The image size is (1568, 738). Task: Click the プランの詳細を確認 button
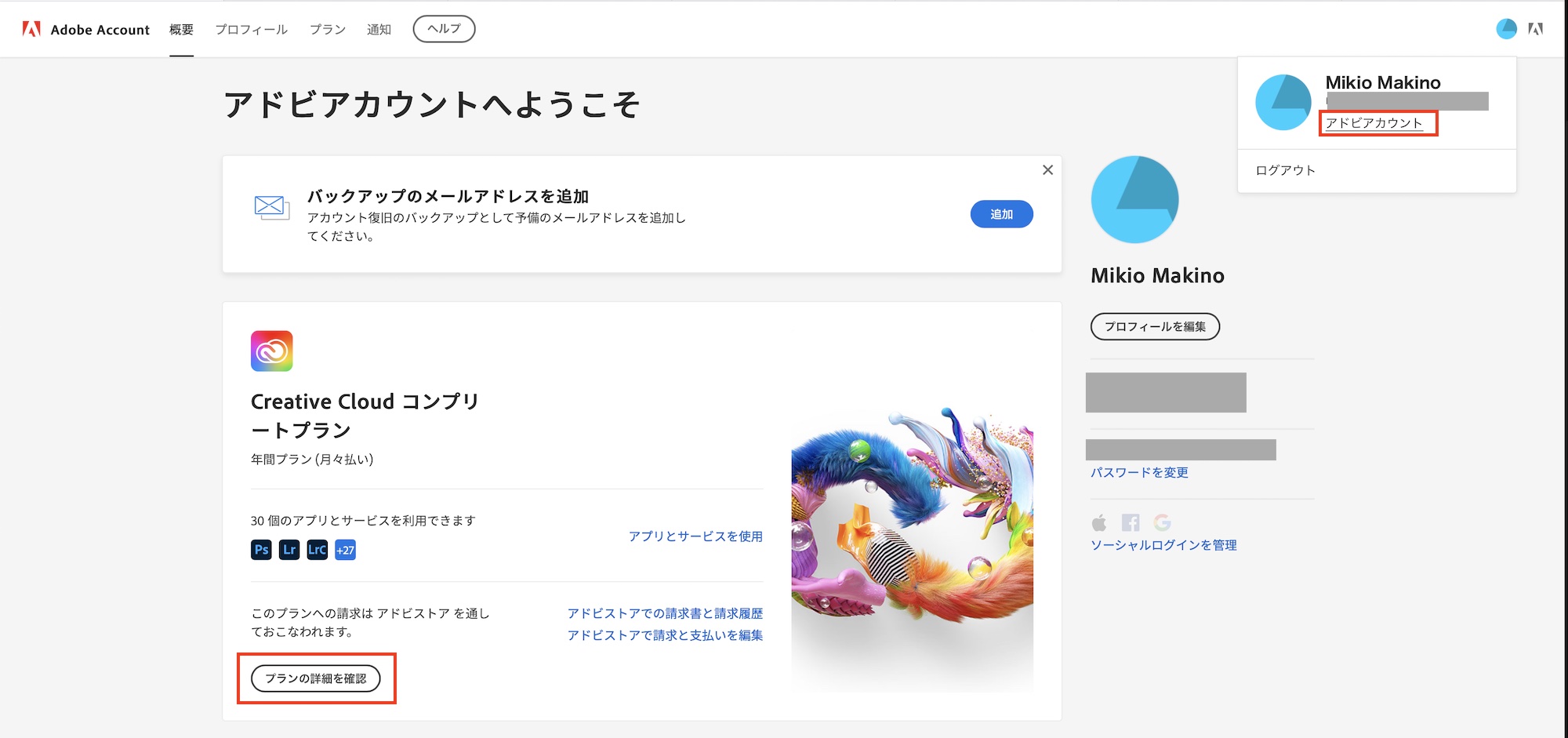point(315,678)
